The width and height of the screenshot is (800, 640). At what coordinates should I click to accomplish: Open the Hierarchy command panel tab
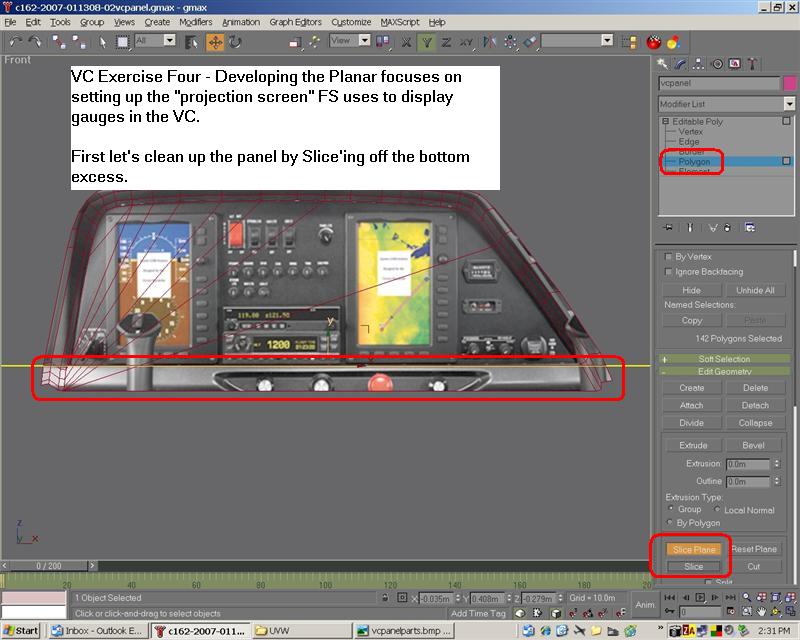[x=698, y=64]
